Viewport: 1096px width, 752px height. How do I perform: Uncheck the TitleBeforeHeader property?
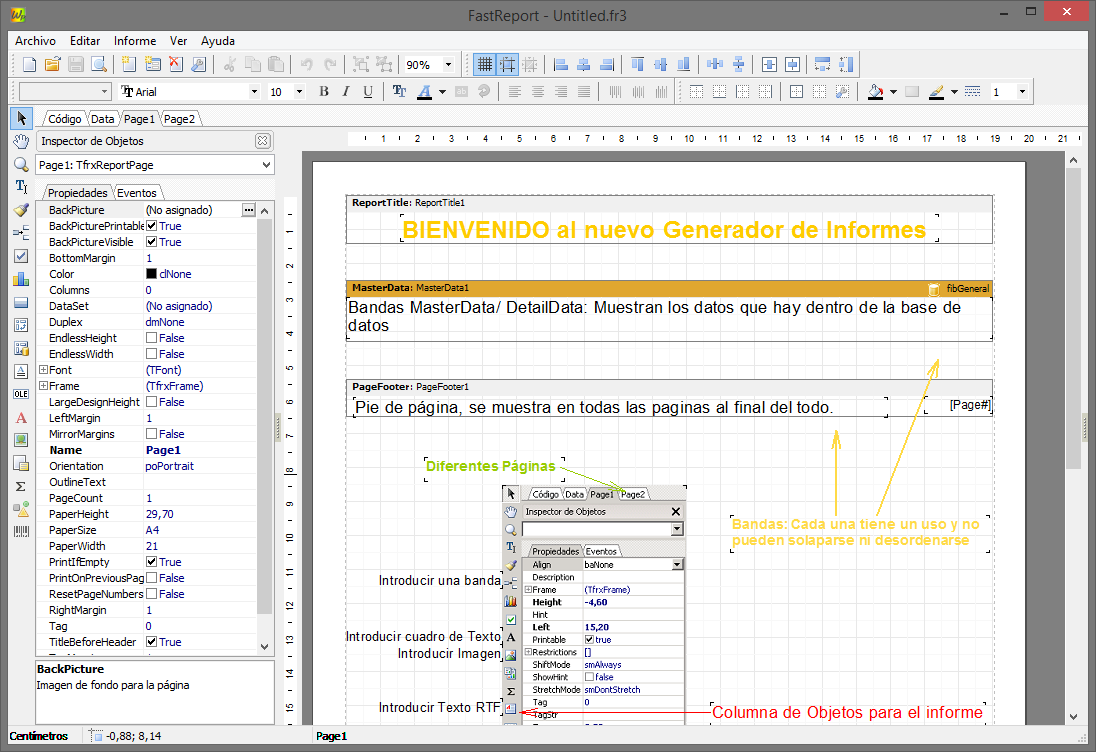pos(151,642)
